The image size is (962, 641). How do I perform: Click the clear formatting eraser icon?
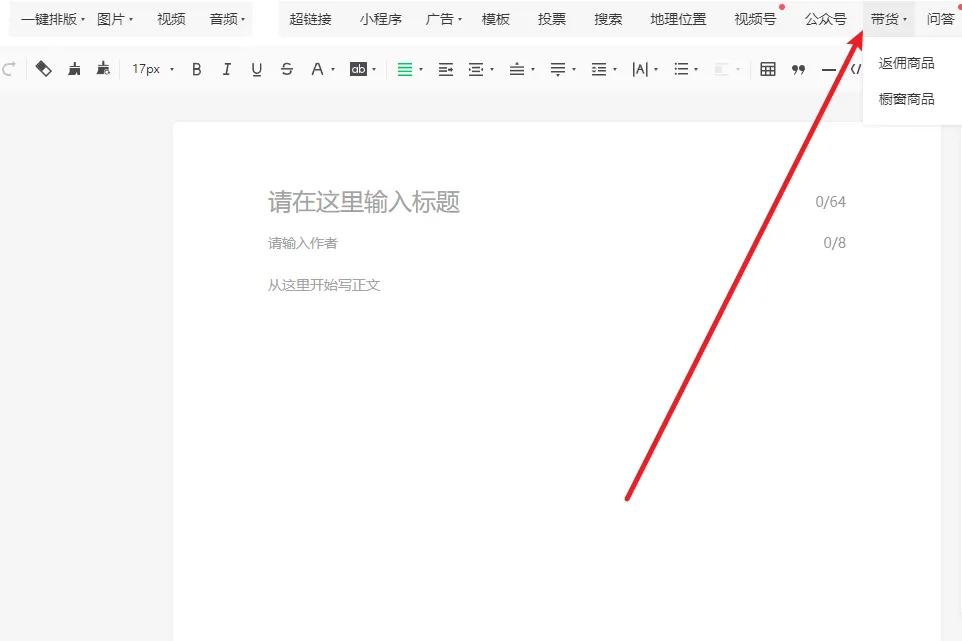click(44, 69)
